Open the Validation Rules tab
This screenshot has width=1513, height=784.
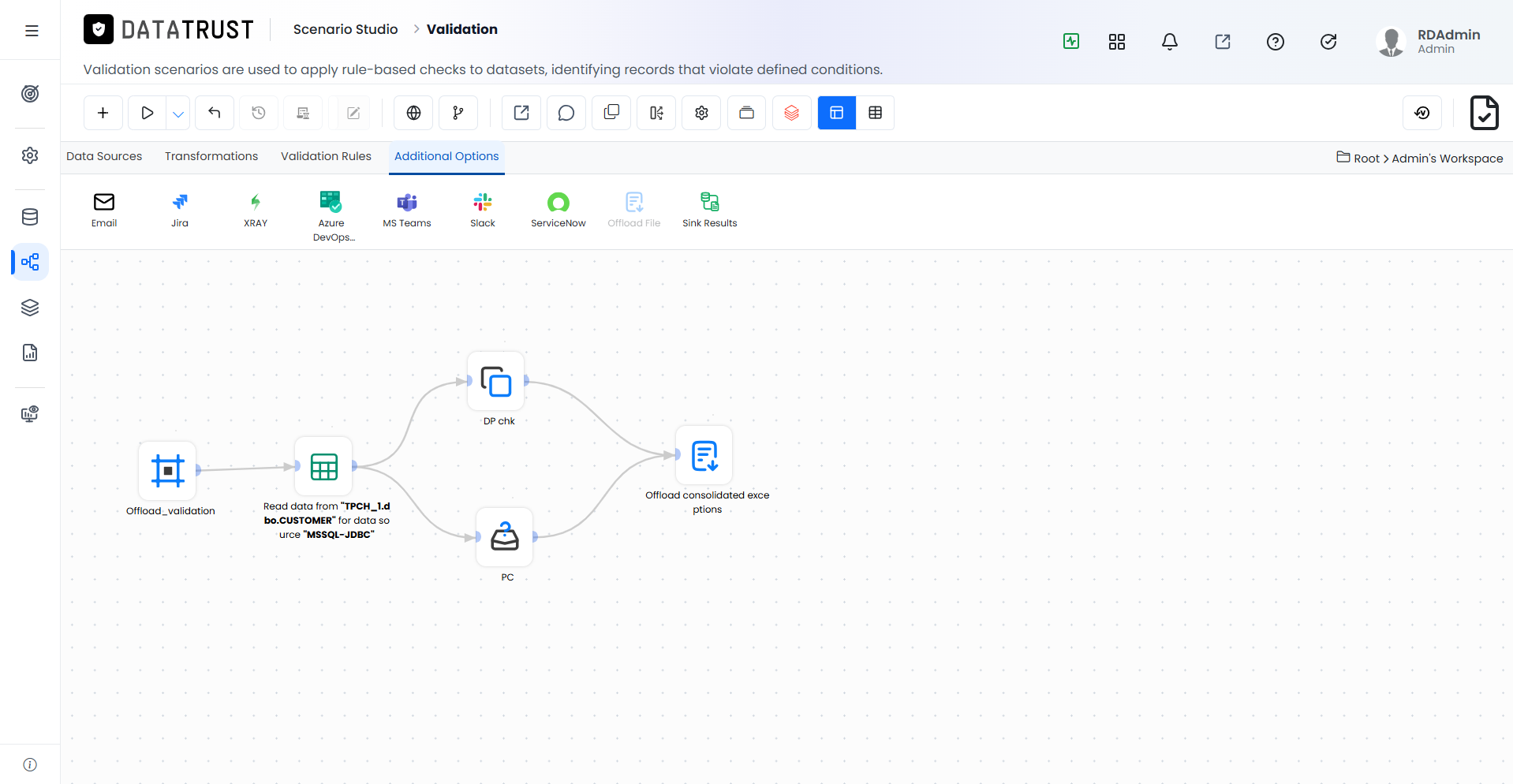coord(326,156)
